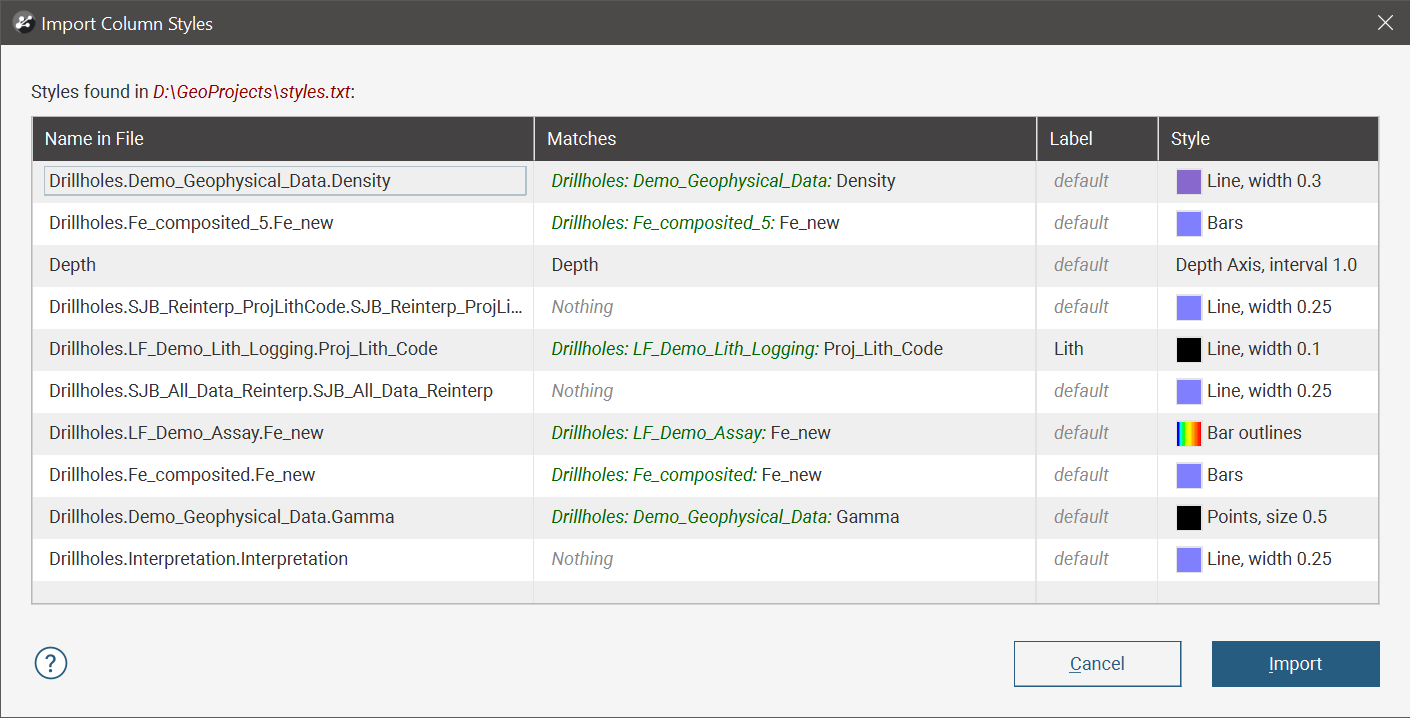This screenshot has height=718, width=1410.
Task: Click blue swatch in Interpretation style row
Action: point(1188,559)
